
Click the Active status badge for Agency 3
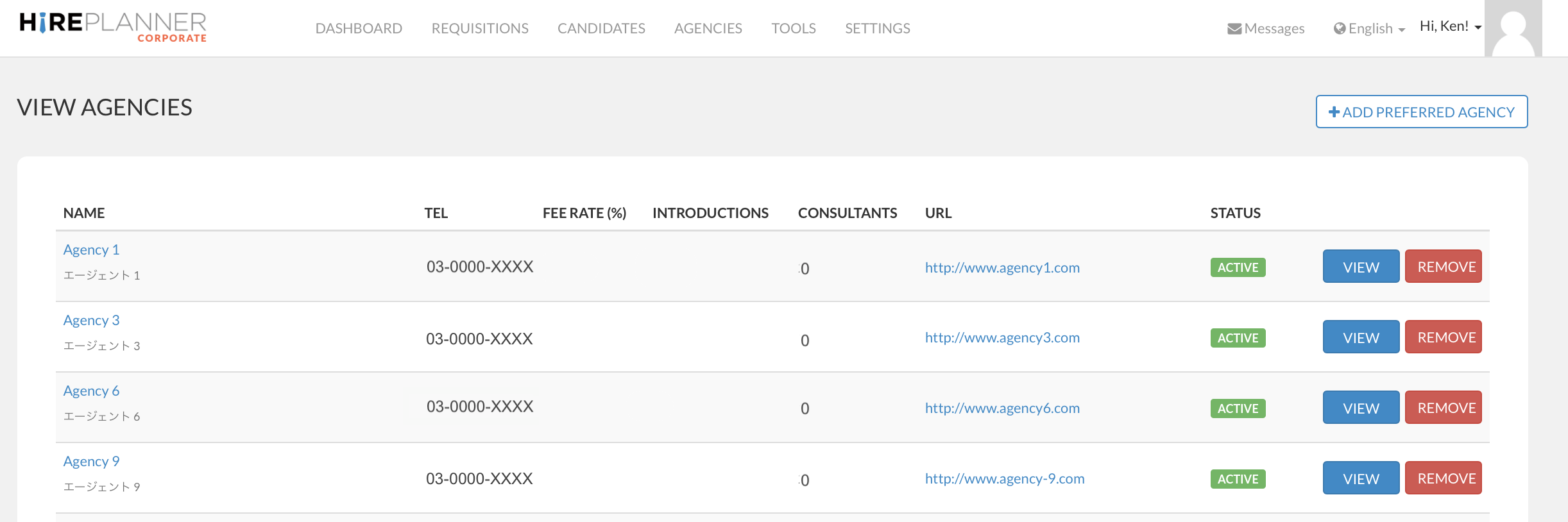1238,338
